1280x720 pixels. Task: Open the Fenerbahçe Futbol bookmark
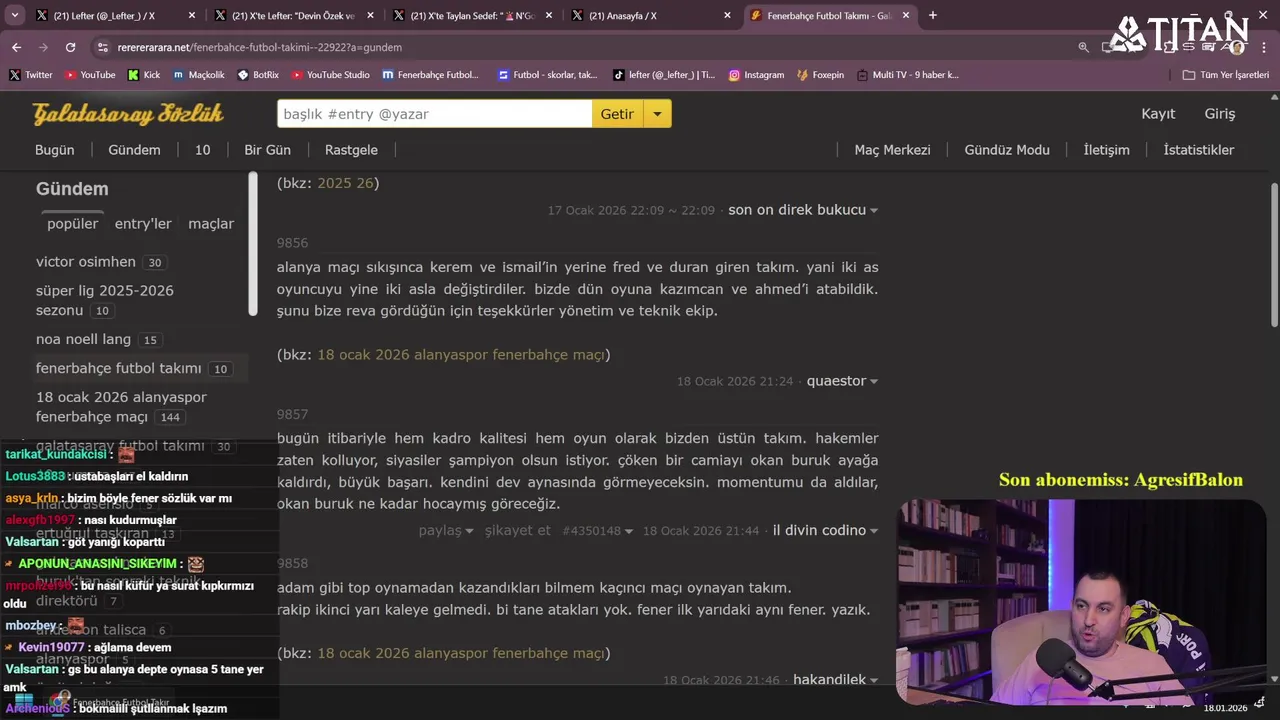click(x=431, y=75)
